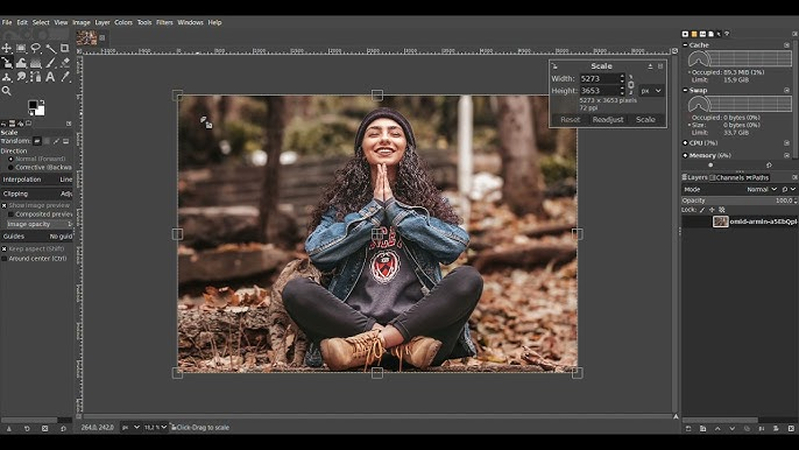Click the Height input field showing 3653

[599, 91]
